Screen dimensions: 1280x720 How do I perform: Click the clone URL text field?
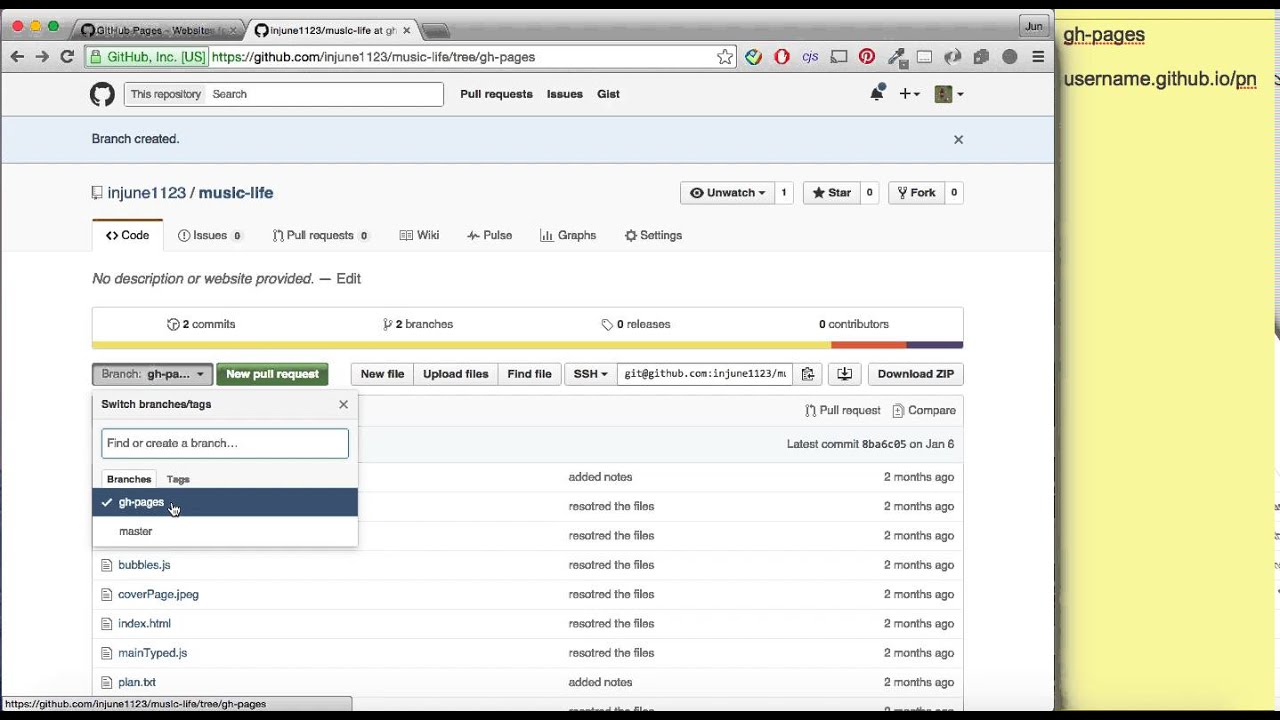[x=705, y=374]
